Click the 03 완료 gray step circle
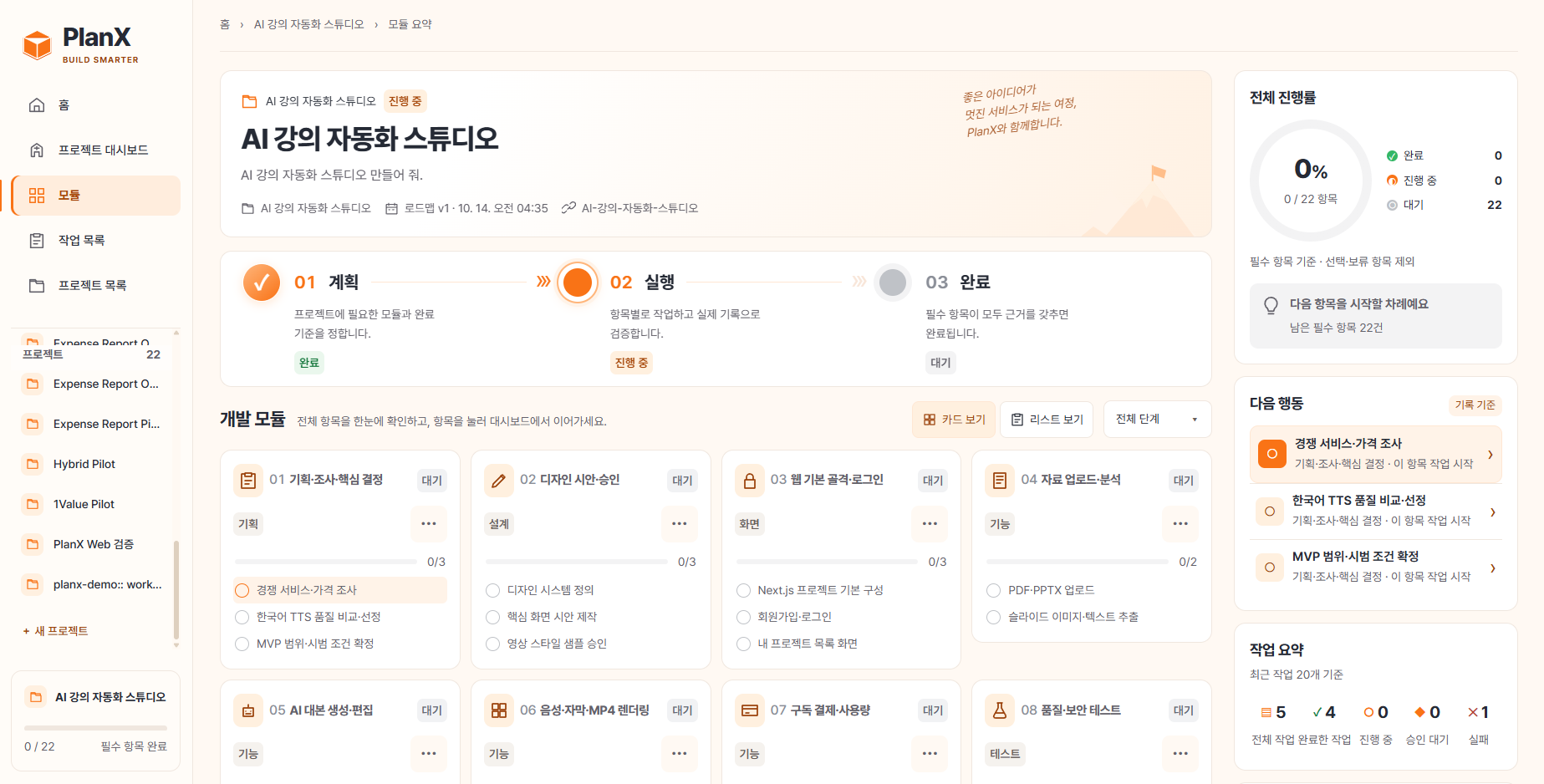1544x784 pixels. [893, 283]
